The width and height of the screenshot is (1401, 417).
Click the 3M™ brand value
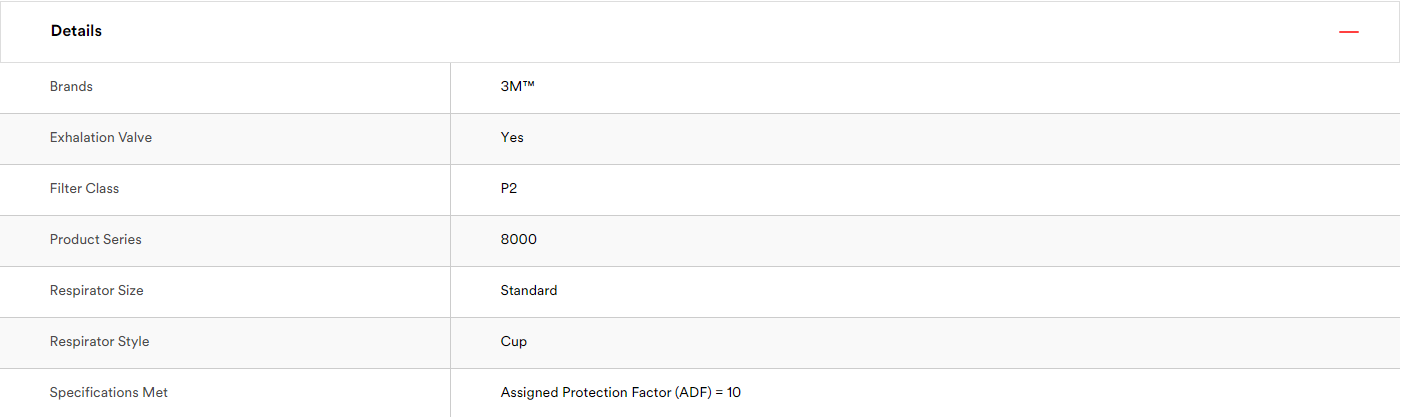click(518, 87)
